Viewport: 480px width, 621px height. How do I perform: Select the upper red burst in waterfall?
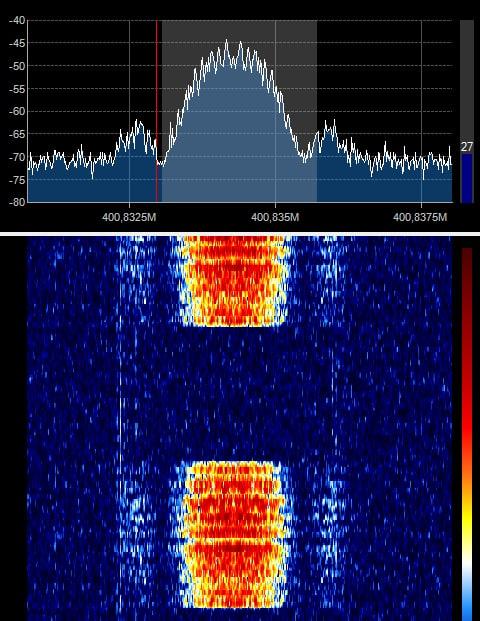coord(234,281)
